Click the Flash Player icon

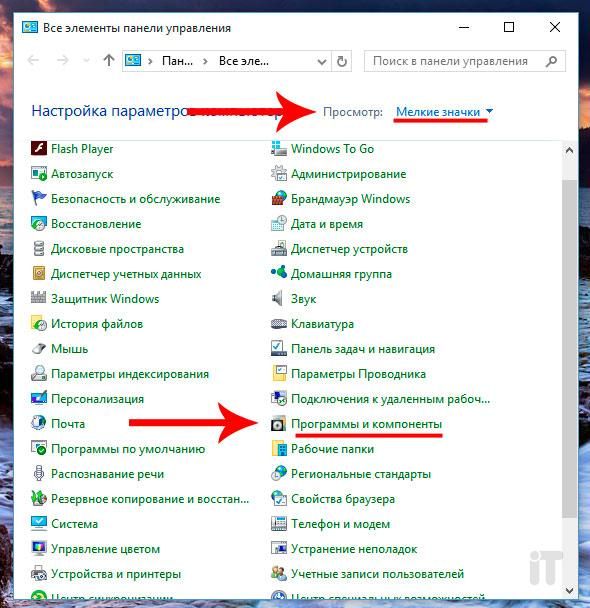click(x=39, y=149)
